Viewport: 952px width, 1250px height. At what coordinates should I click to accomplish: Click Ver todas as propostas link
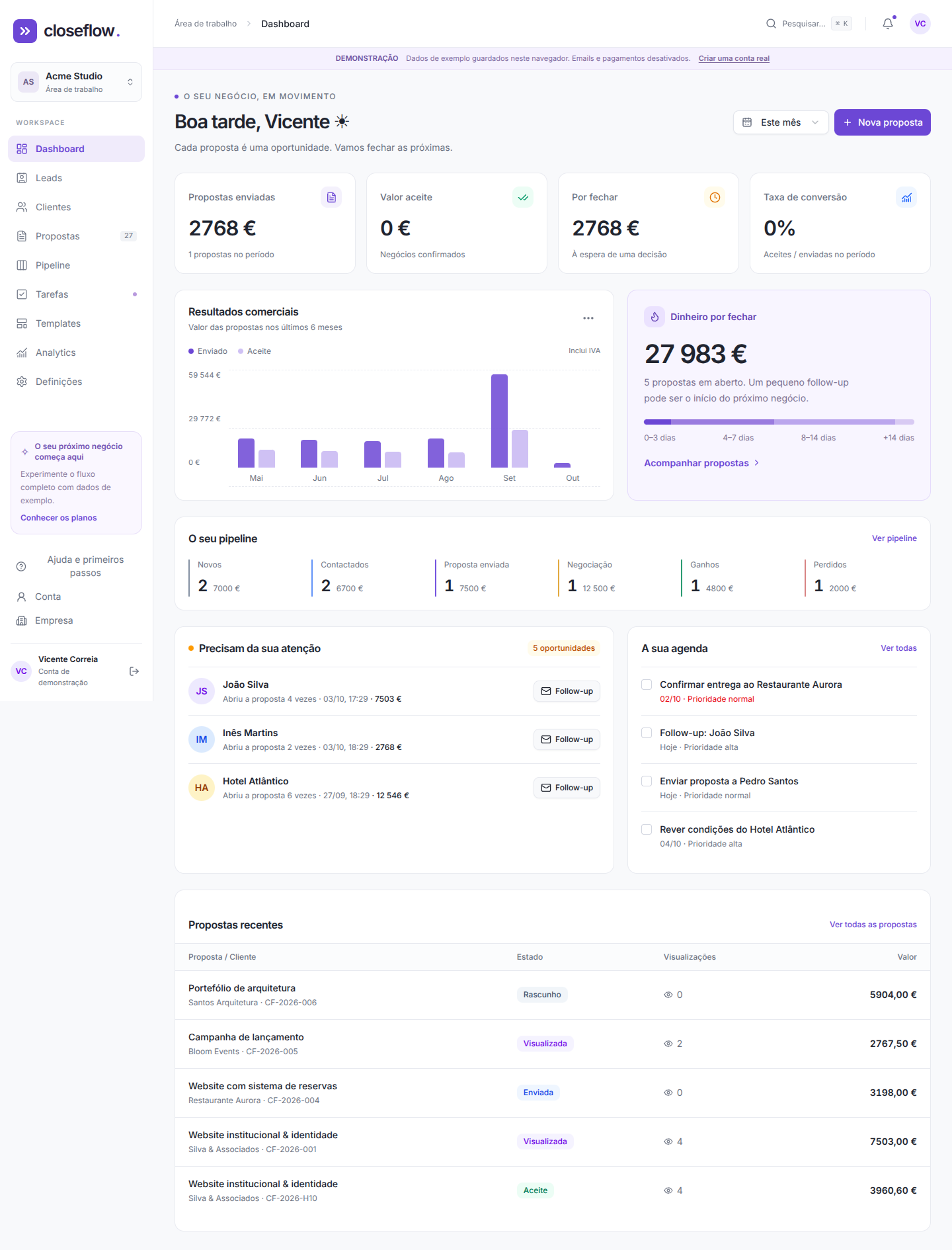[873, 925]
